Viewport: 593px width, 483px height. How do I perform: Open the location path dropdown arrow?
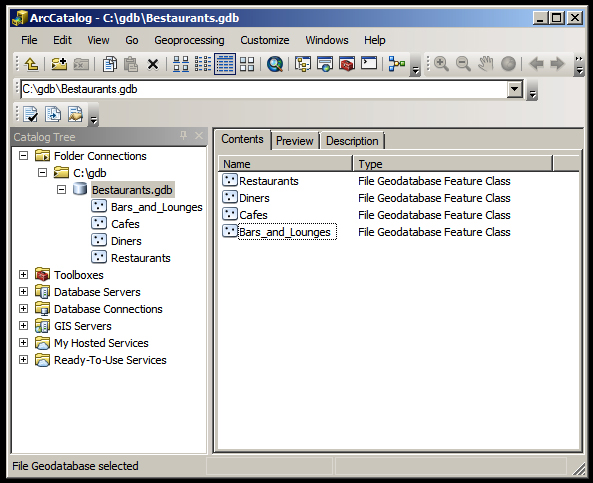click(x=515, y=89)
